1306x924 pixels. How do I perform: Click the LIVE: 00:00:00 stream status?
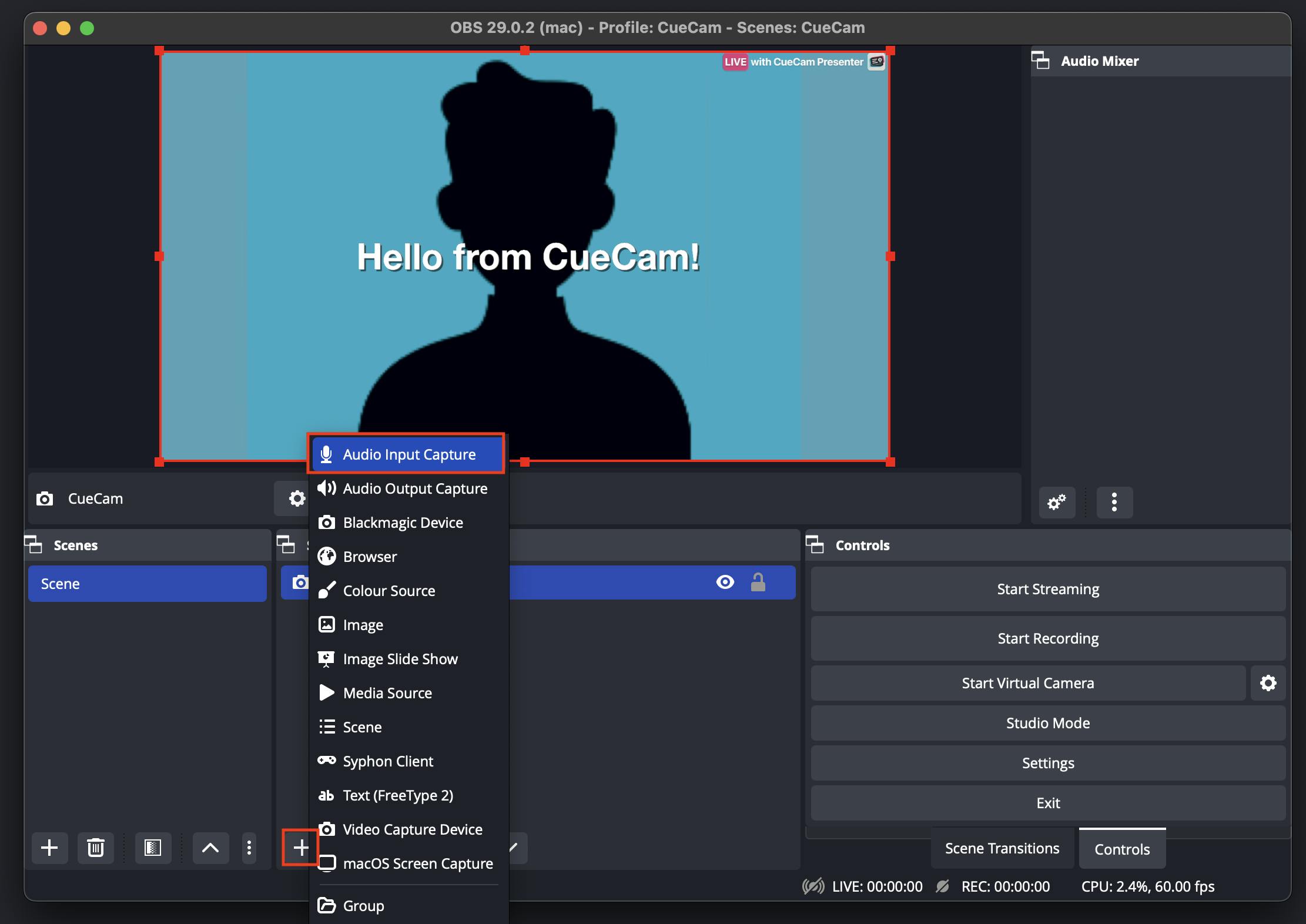click(877, 886)
